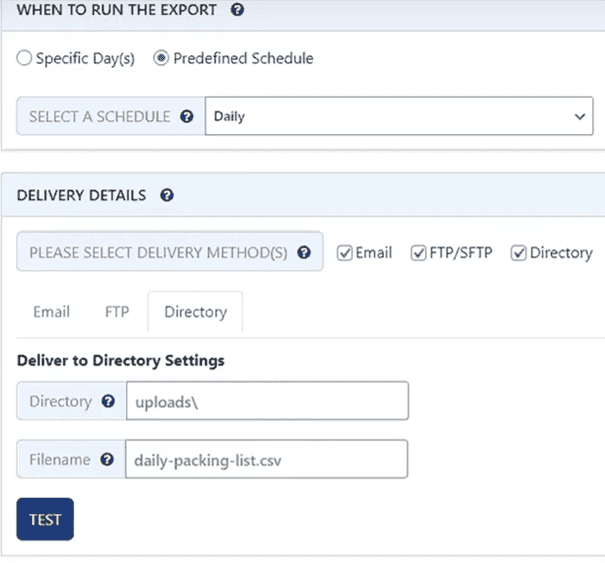Click the PLEASE SELECT DELIVERY METHOD(S) label
Image resolution: width=605 pixels, height=563 pixels.
coord(158,253)
